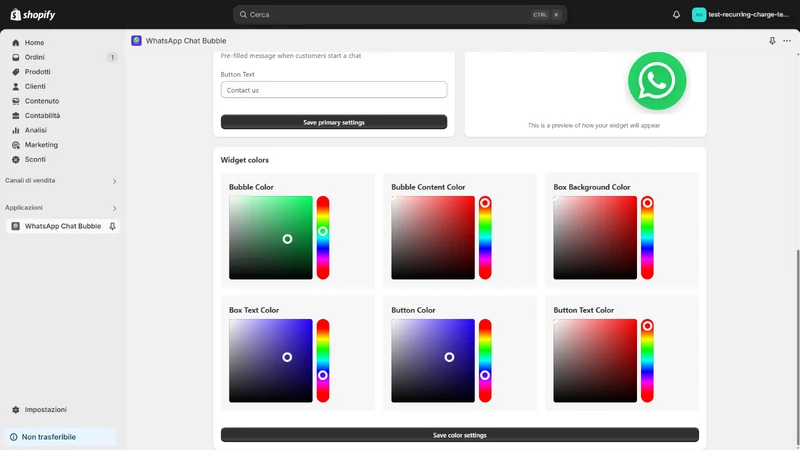Click the WhatsApp Chat Bubble header app icon

pos(136,41)
